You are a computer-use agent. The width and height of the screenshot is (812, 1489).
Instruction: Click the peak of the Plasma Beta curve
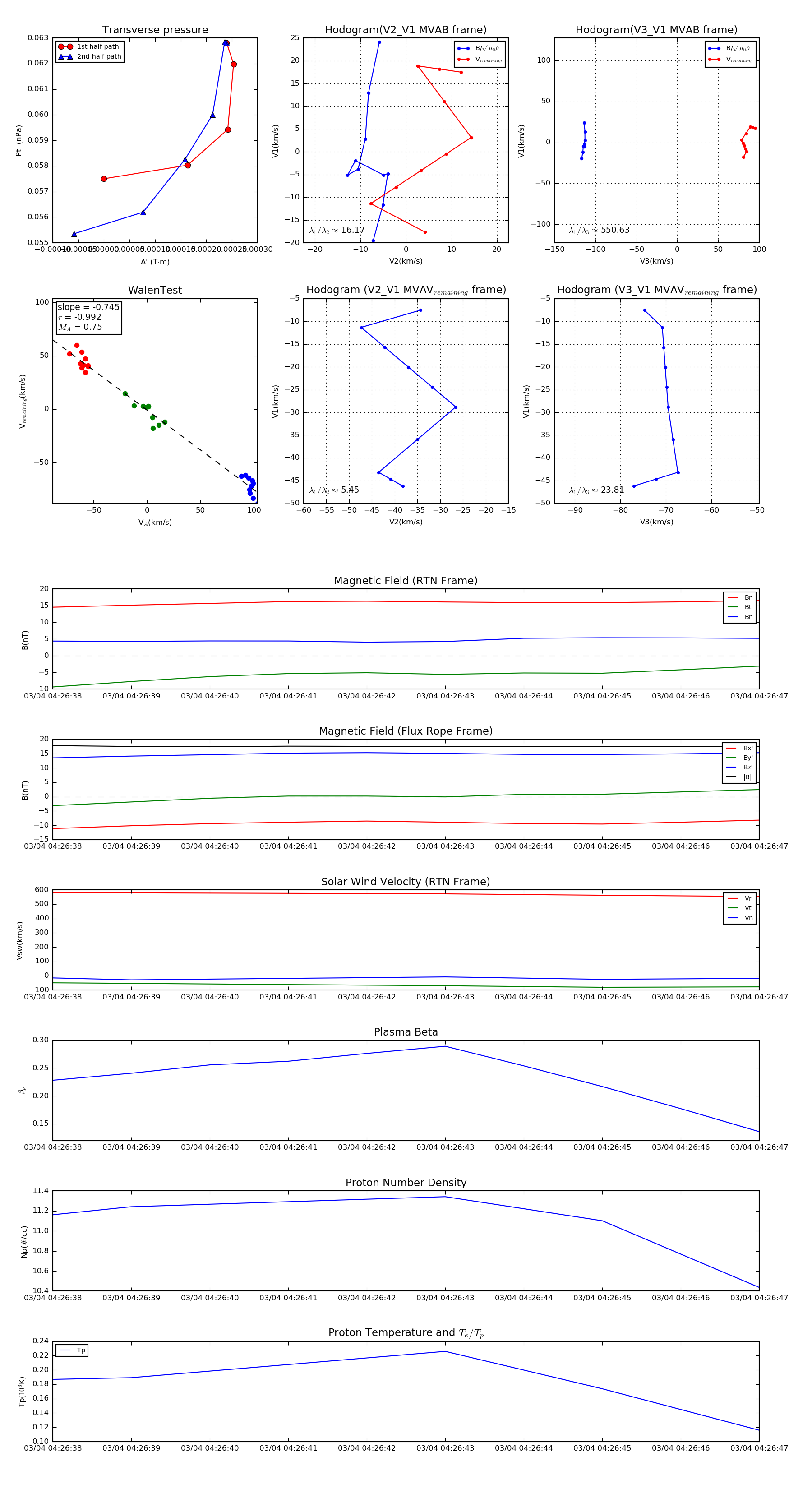click(445, 1046)
